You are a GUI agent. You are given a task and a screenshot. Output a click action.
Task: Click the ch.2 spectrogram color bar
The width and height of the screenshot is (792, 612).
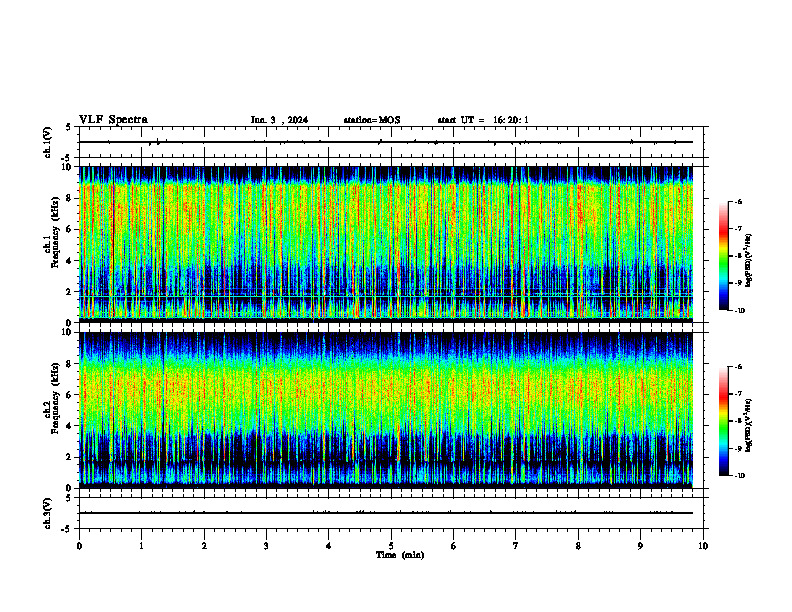[724, 421]
